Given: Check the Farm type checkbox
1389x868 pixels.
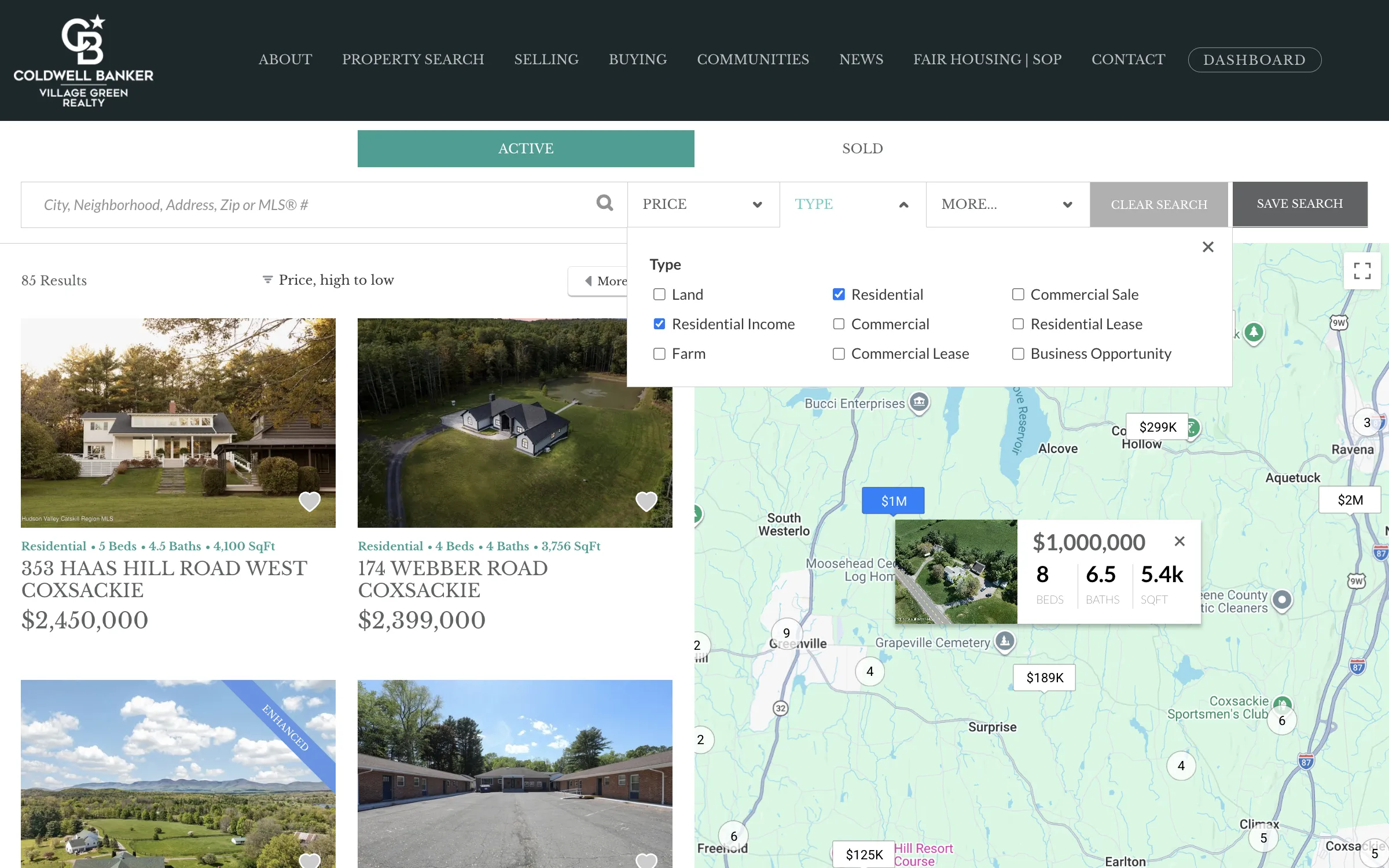Looking at the screenshot, I should (659, 353).
